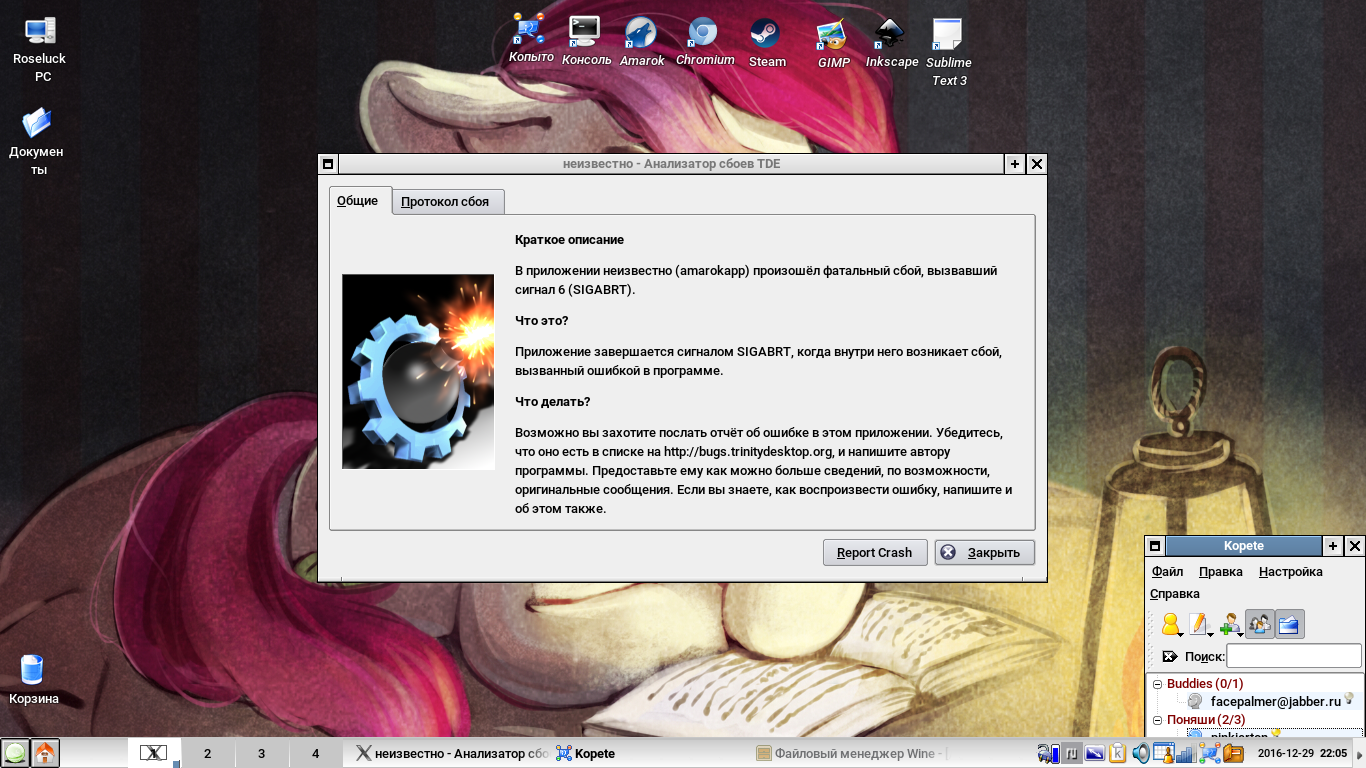Click the orange folder tray icon
Viewport: 1366px width, 768px height.
(1233, 753)
